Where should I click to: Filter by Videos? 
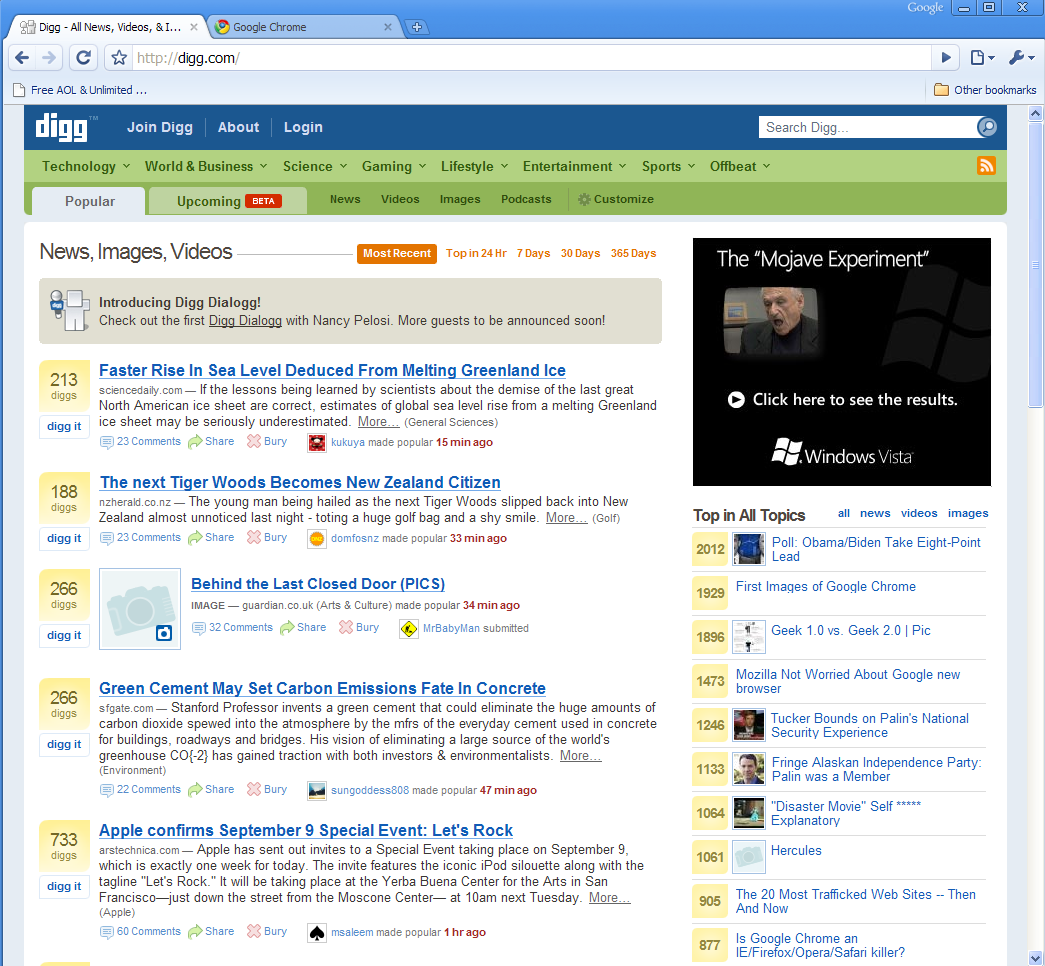[400, 199]
